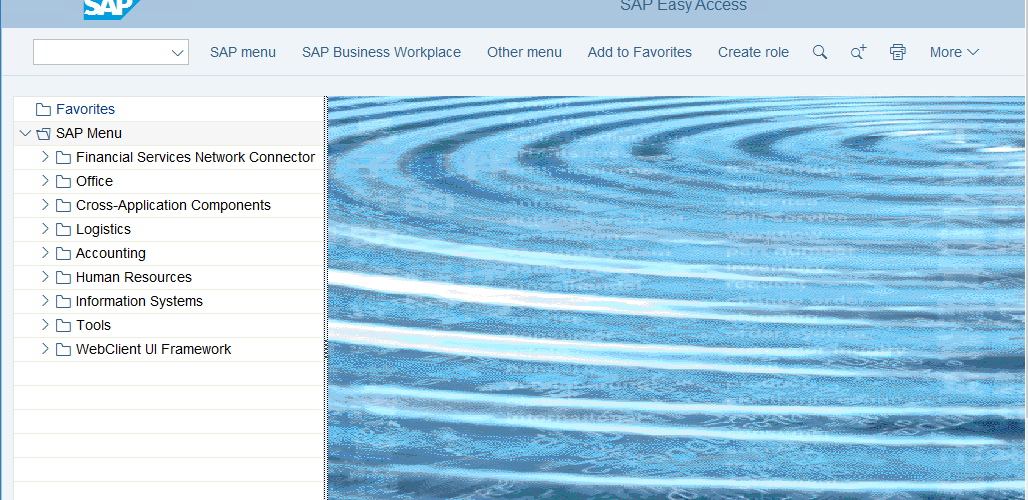Collapse the SAP Menu tree node
The width and height of the screenshot is (1028, 500).
pos(25,133)
